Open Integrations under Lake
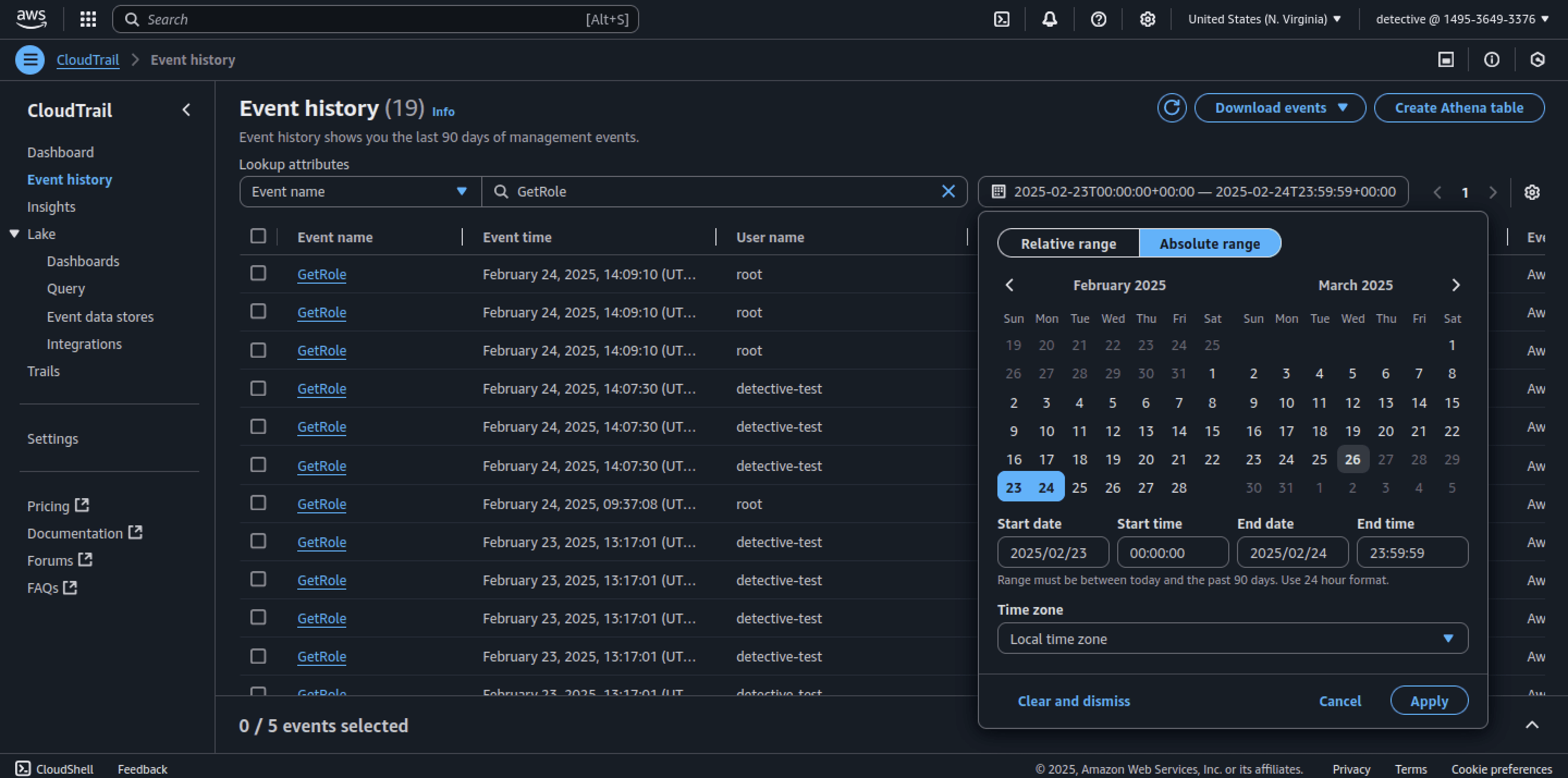The image size is (1568, 778). tap(84, 344)
